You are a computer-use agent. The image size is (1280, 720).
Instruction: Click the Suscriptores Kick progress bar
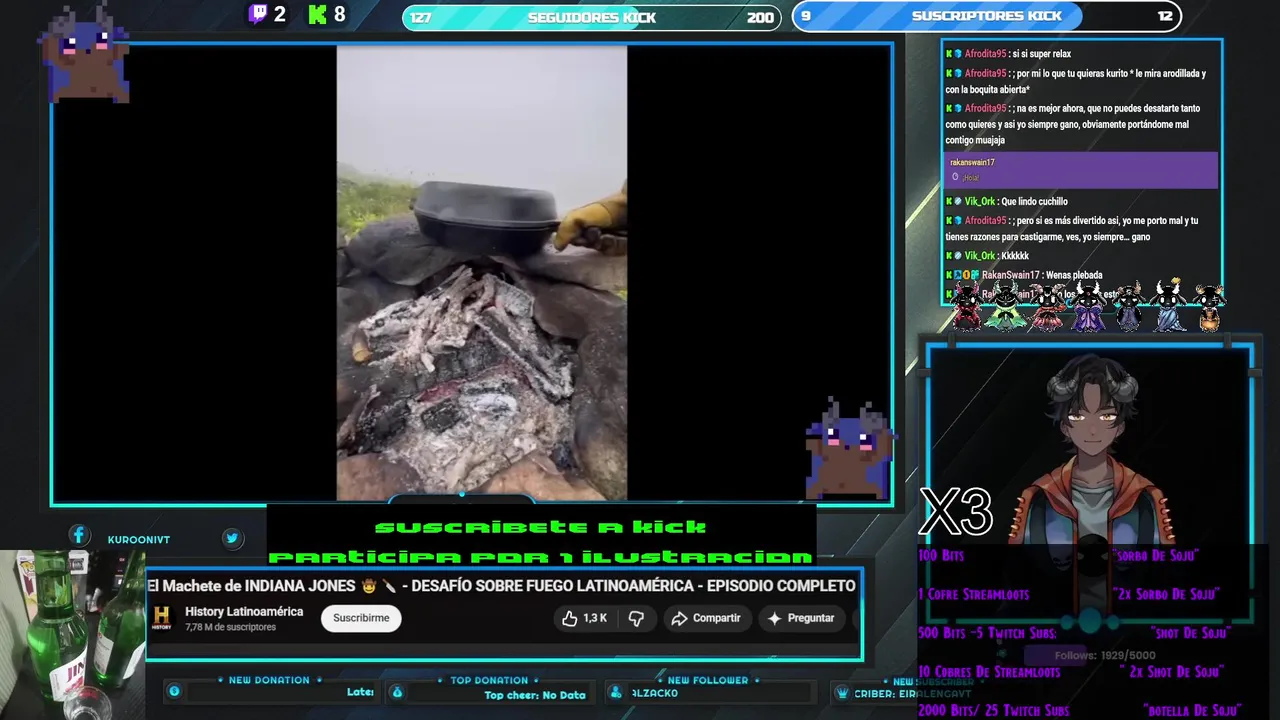coord(986,16)
